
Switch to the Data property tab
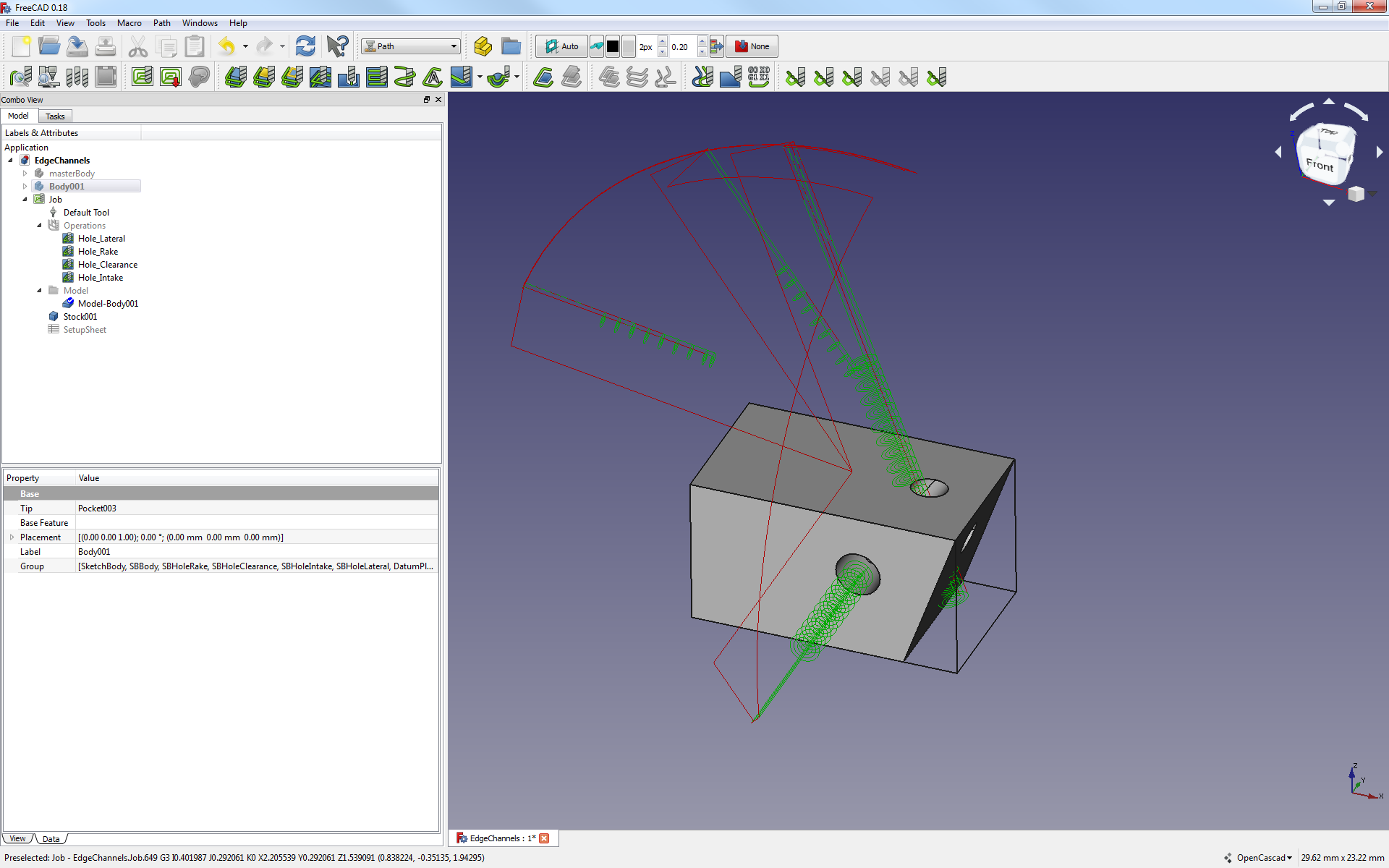51,839
